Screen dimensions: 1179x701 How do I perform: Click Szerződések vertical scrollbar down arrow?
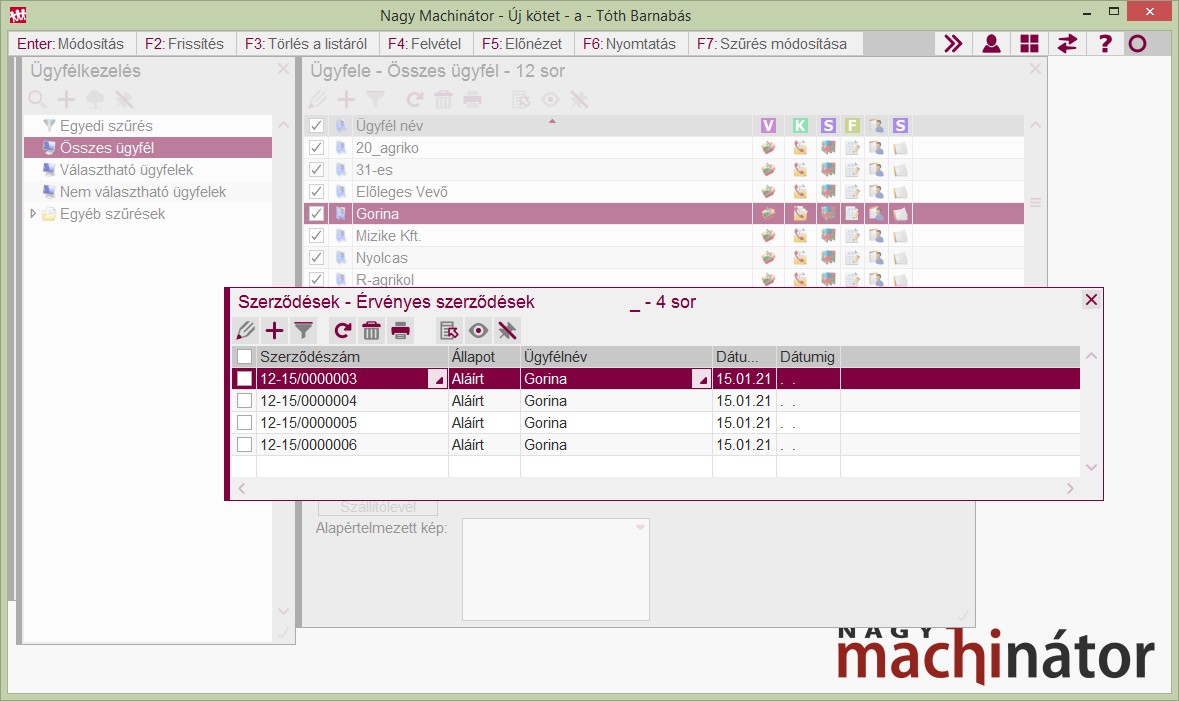[1091, 467]
